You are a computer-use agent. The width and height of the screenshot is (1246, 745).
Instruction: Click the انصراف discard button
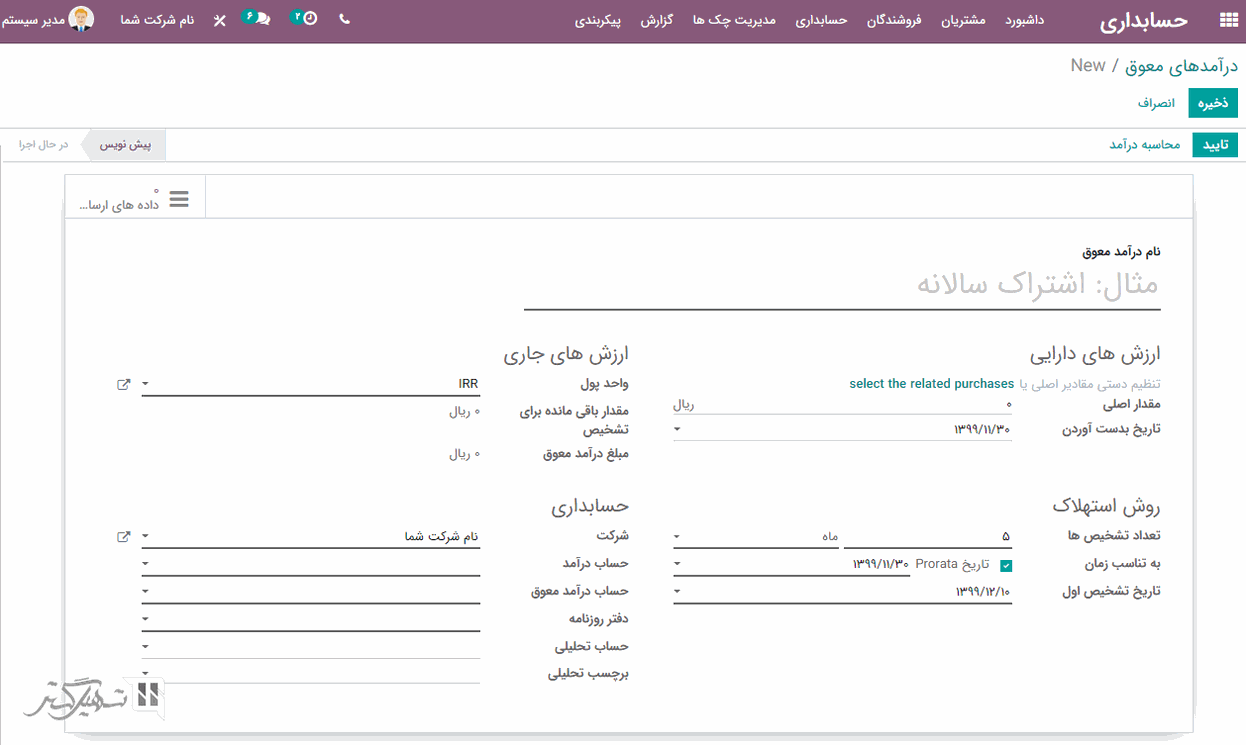click(1156, 103)
